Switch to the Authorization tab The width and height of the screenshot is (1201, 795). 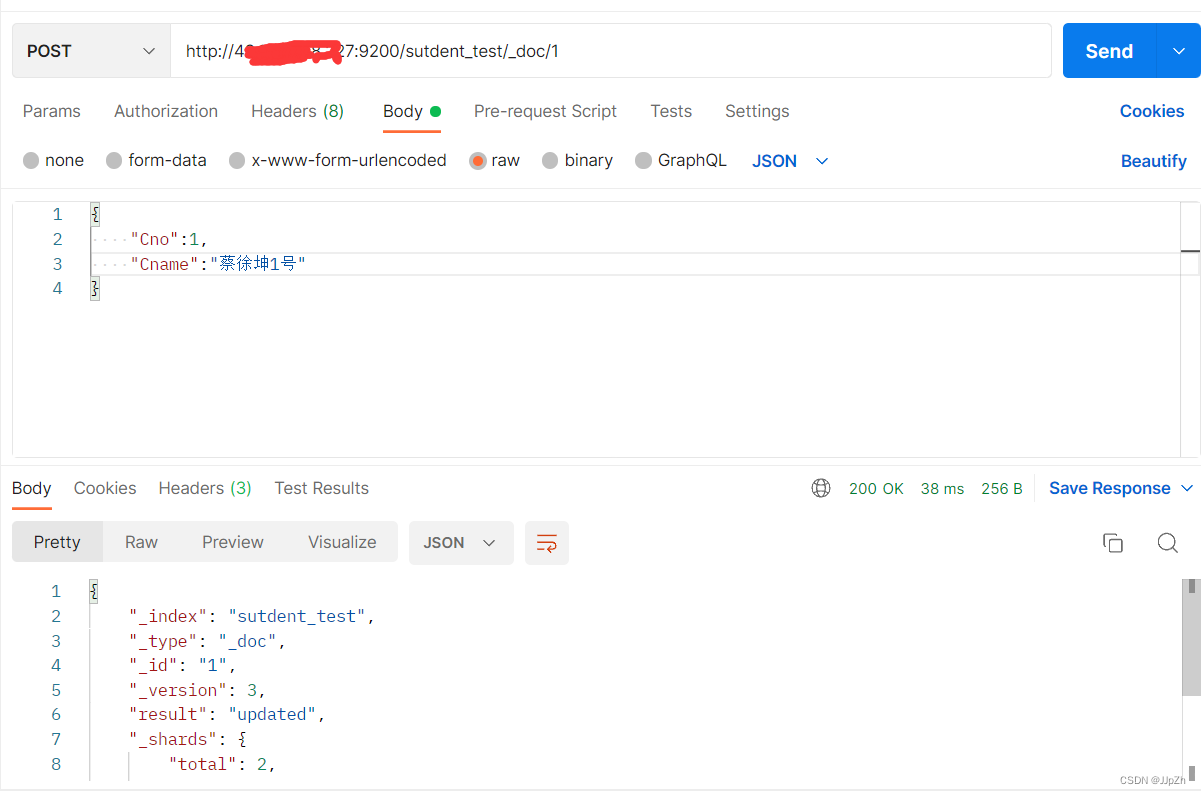tap(166, 111)
